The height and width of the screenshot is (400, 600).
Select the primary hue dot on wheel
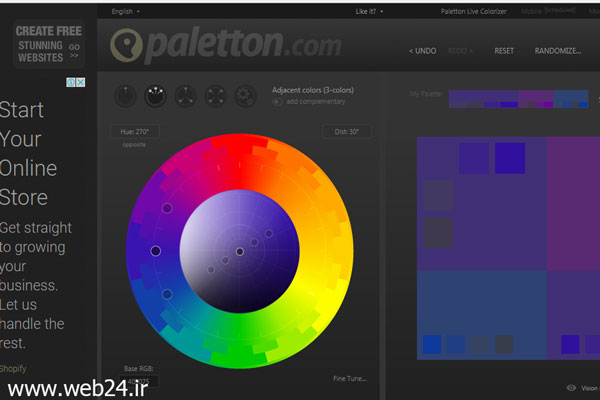point(155,251)
